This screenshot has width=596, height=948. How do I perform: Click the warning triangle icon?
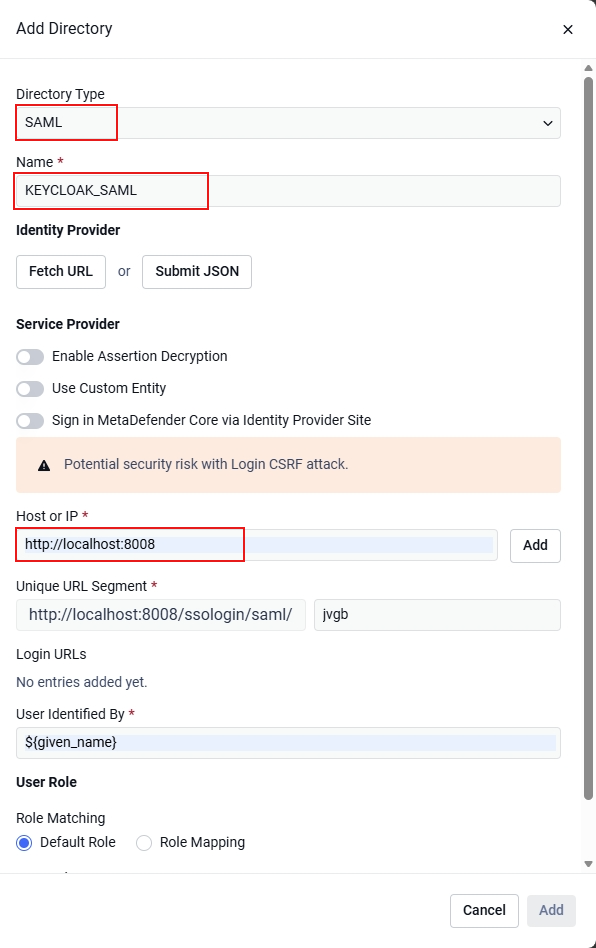[44, 465]
